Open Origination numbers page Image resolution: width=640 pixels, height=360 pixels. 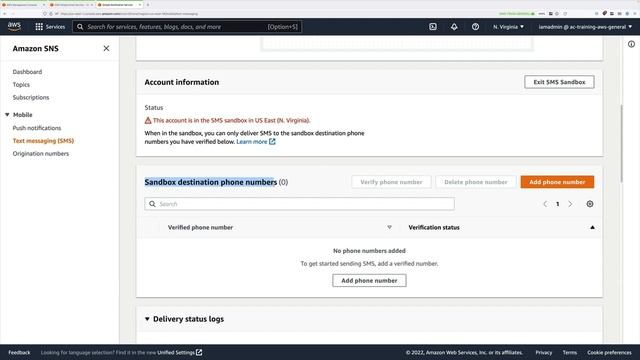click(x=41, y=153)
